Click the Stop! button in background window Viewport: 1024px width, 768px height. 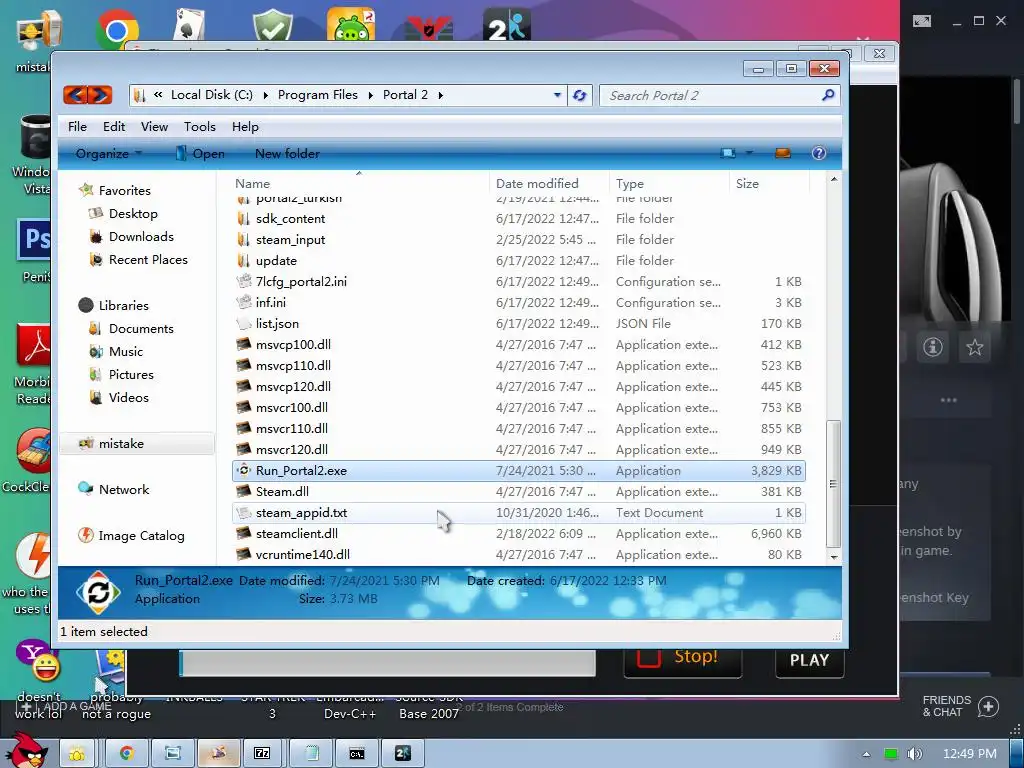(x=682, y=659)
